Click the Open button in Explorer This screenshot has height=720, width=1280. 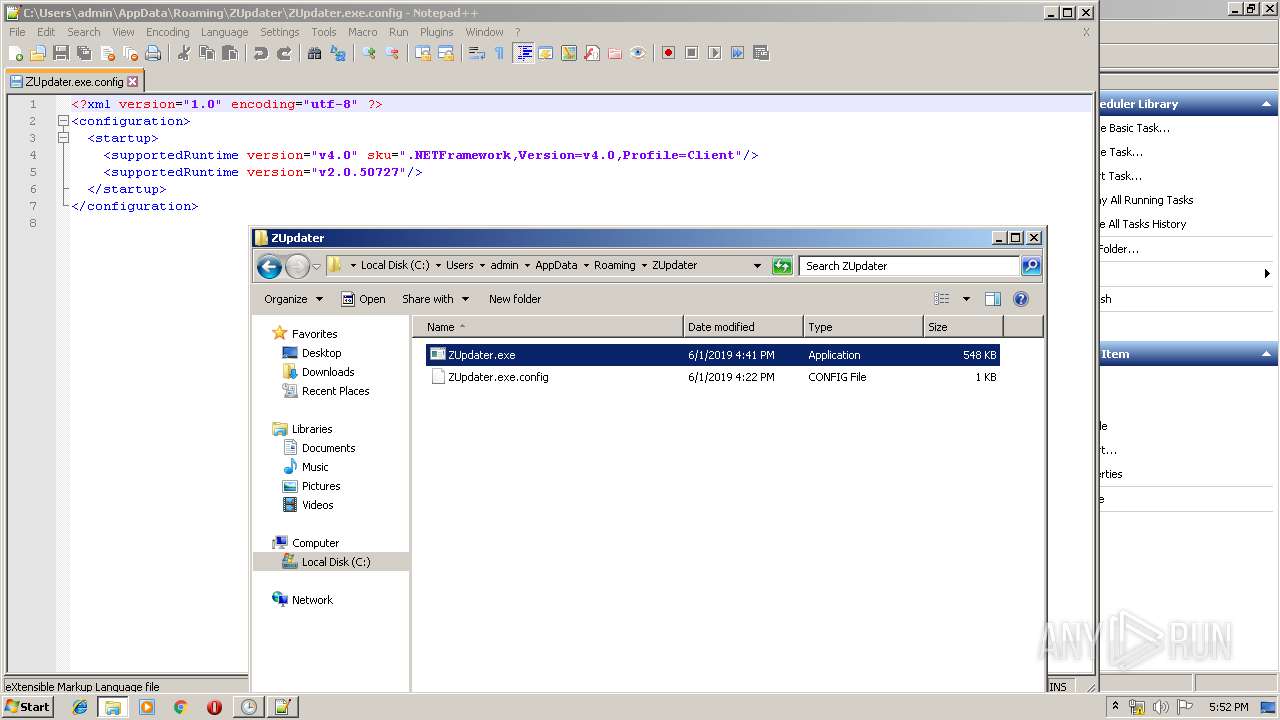click(363, 299)
